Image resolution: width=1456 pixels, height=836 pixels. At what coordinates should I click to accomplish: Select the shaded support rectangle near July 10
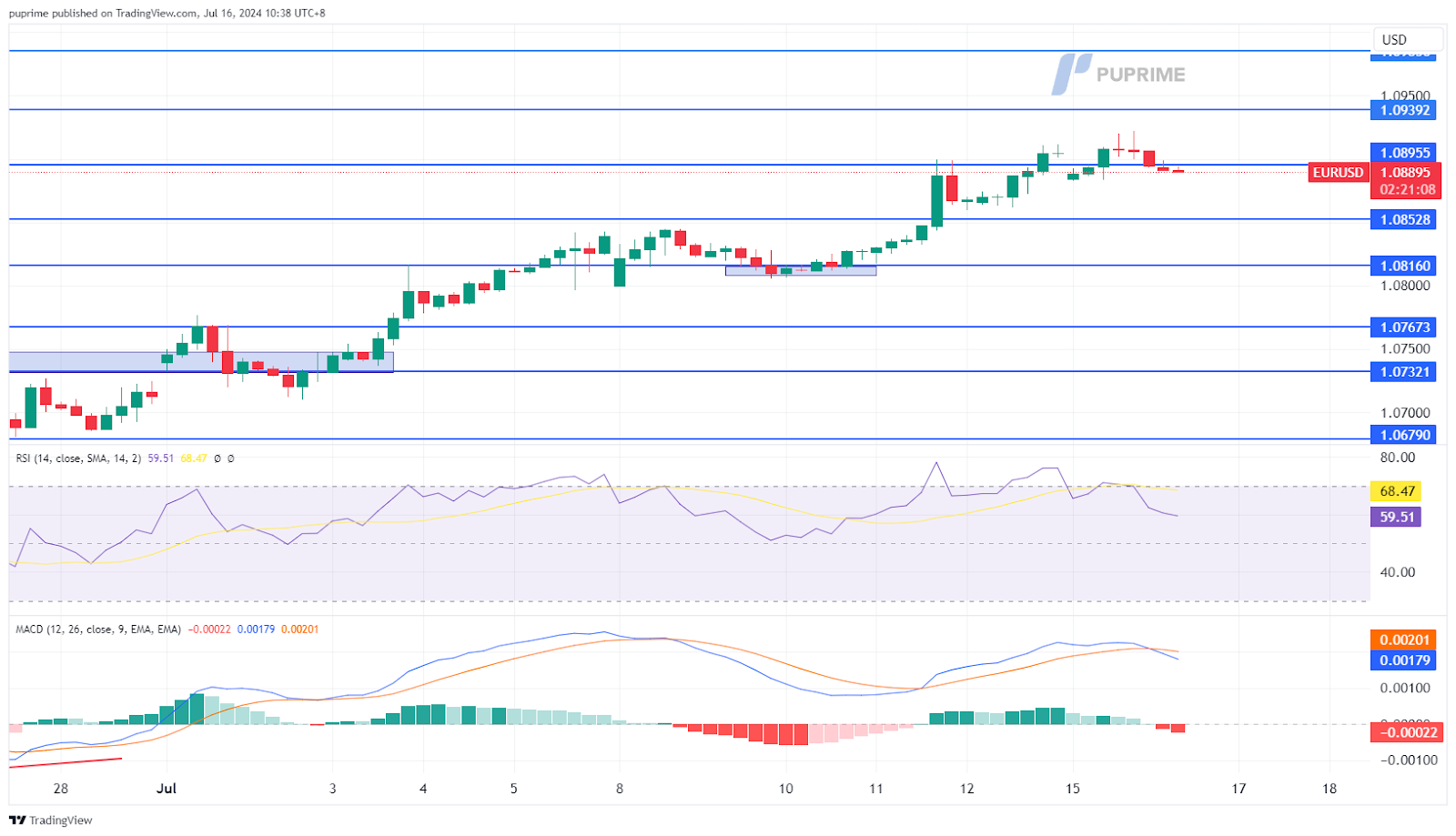[801, 270]
